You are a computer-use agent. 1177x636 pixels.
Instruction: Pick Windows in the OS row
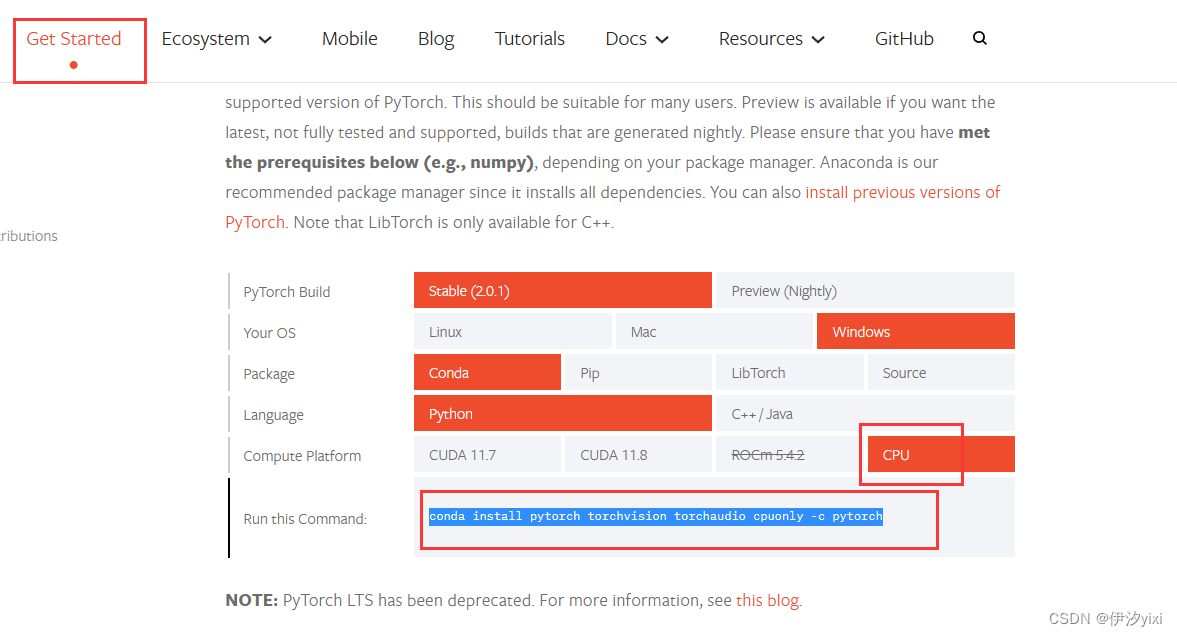coord(915,331)
